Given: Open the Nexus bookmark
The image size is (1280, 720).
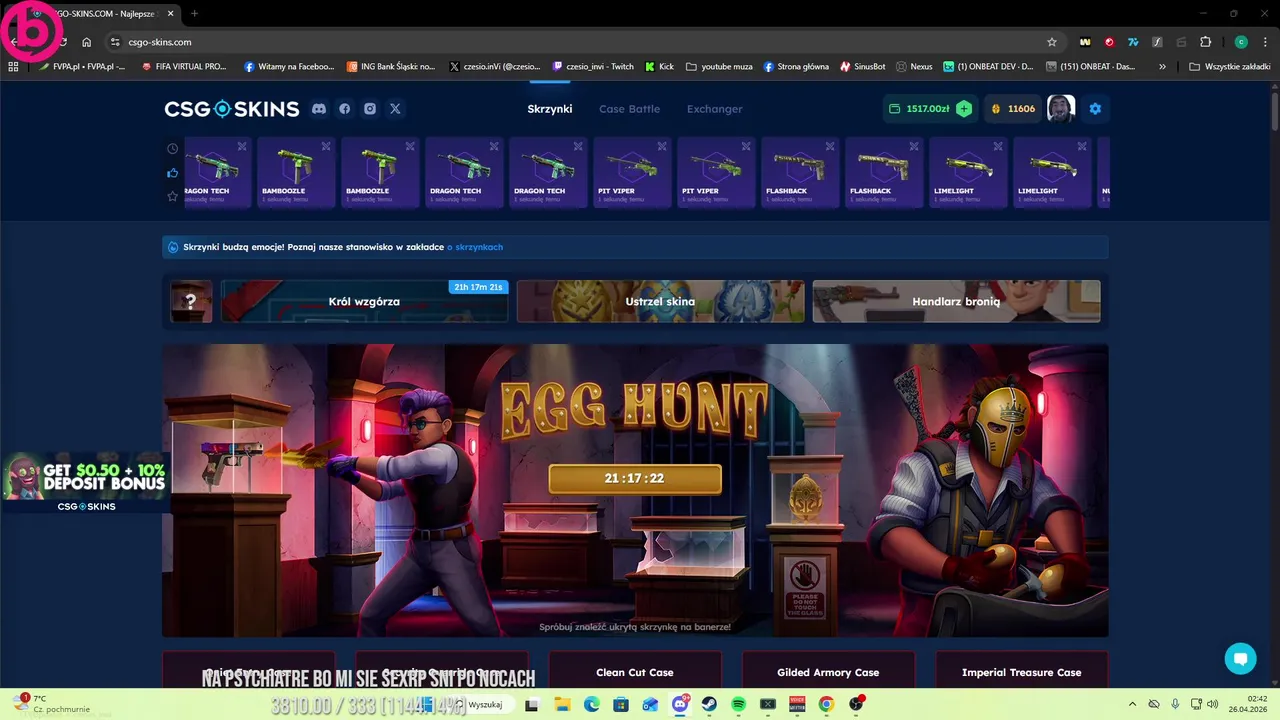Looking at the screenshot, I should [914, 67].
